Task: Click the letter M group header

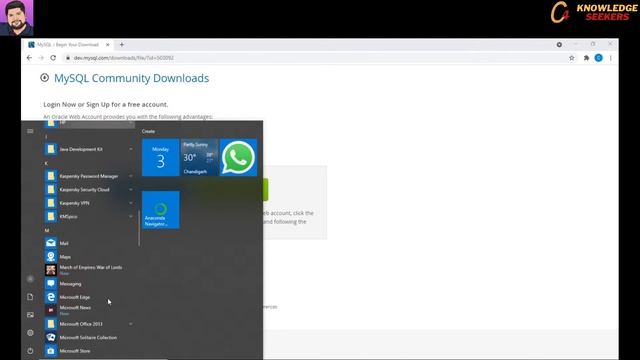Action: point(47,231)
